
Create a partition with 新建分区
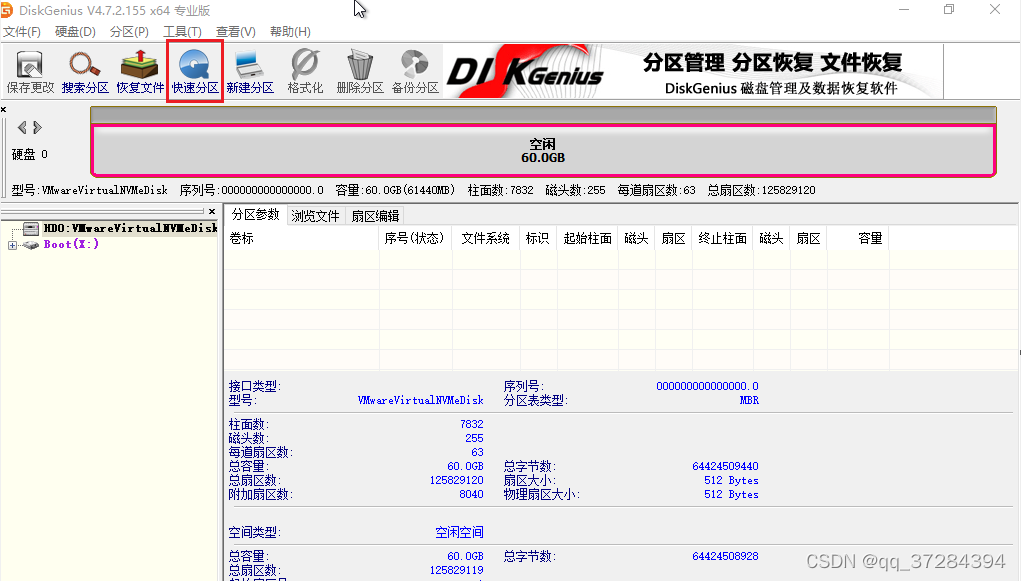249,72
